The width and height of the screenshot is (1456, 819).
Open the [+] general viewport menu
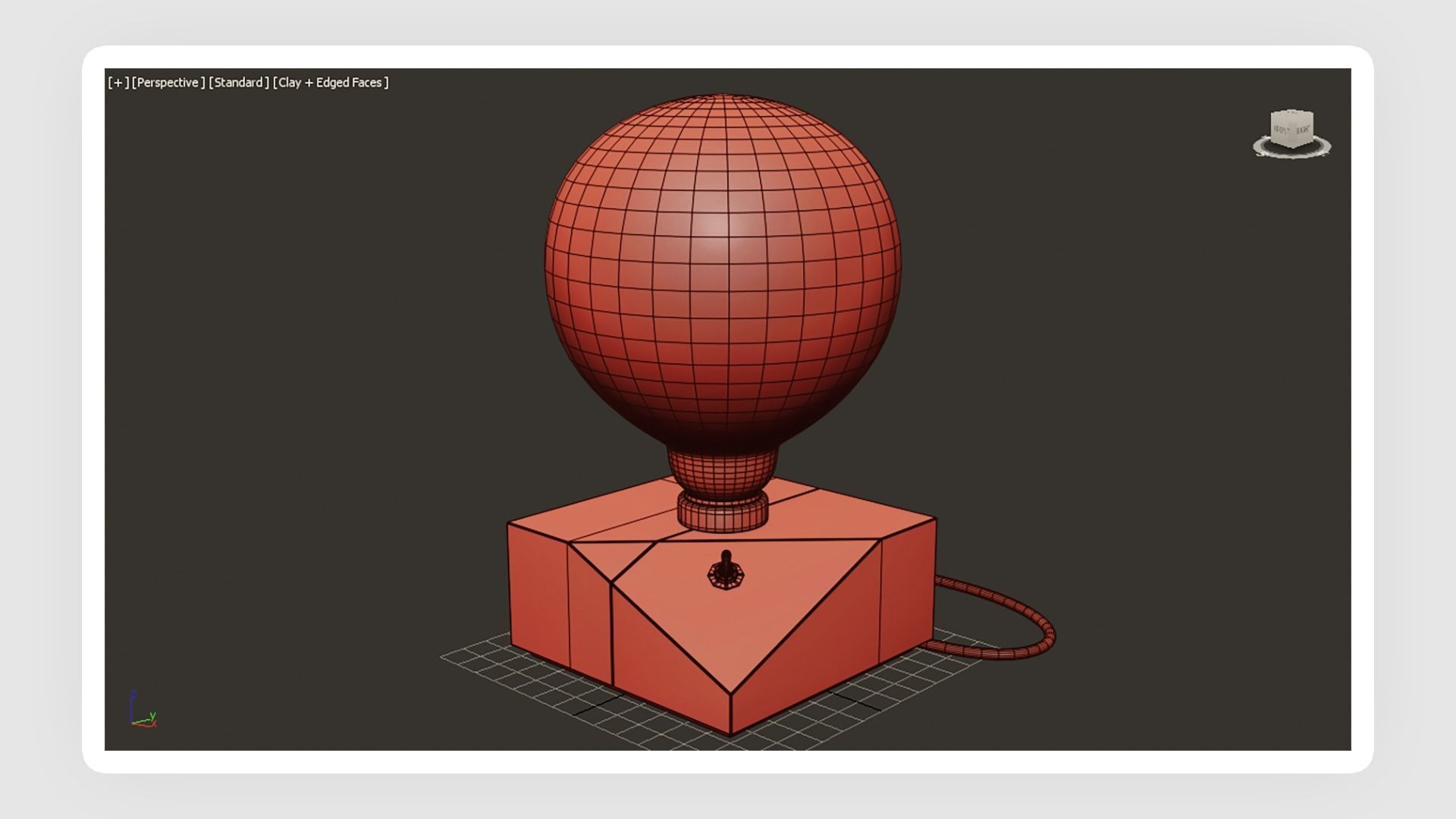(x=118, y=83)
